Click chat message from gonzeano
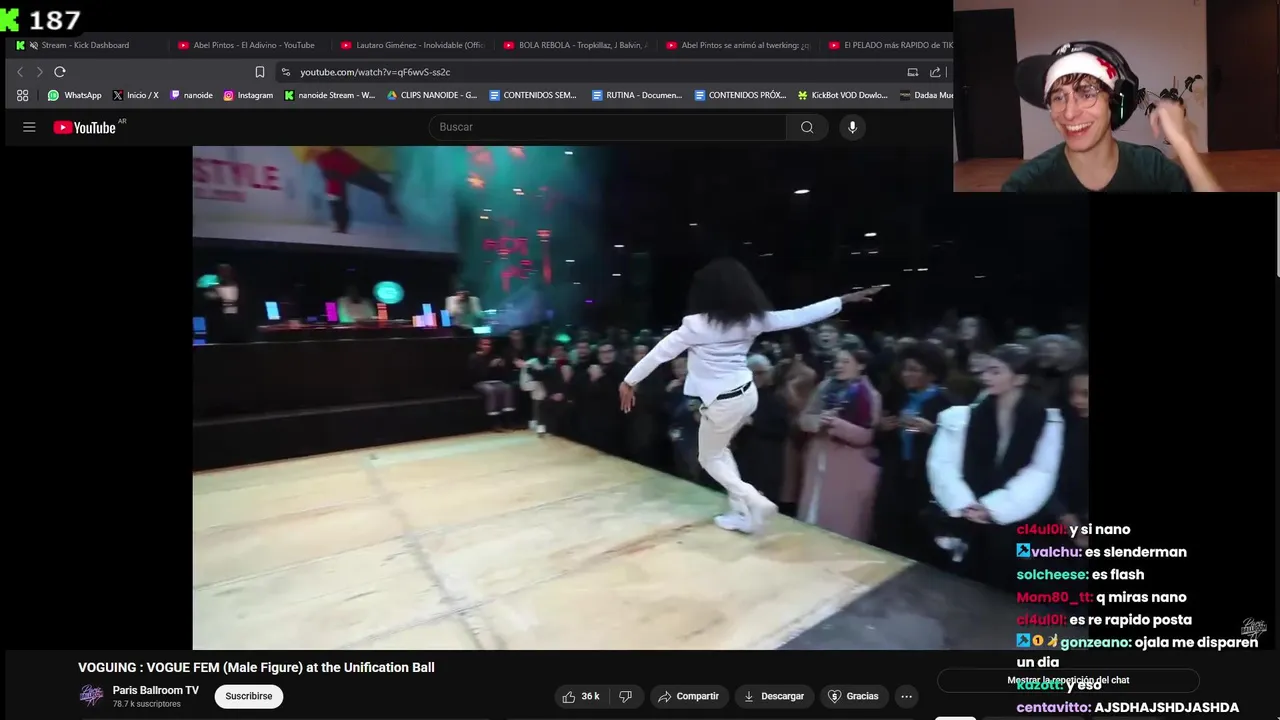The image size is (1280, 720). (x=1137, y=651)
